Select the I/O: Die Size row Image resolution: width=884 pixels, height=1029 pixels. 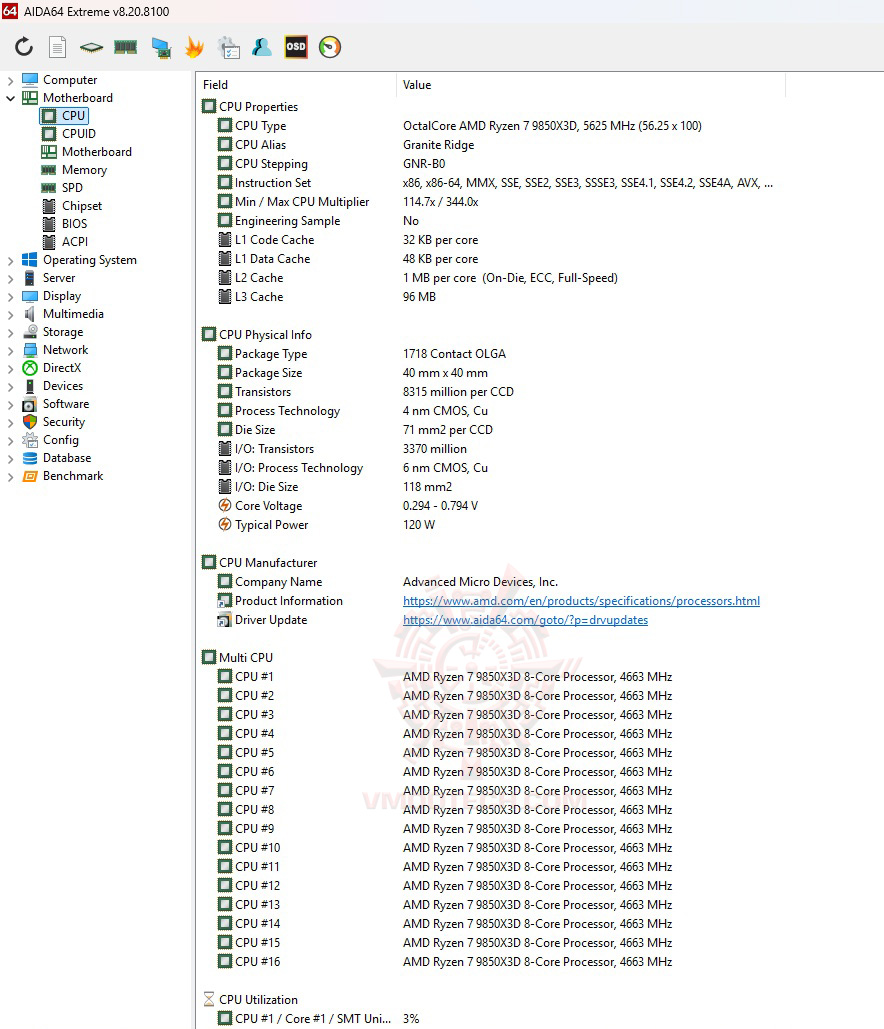[491, 487]
